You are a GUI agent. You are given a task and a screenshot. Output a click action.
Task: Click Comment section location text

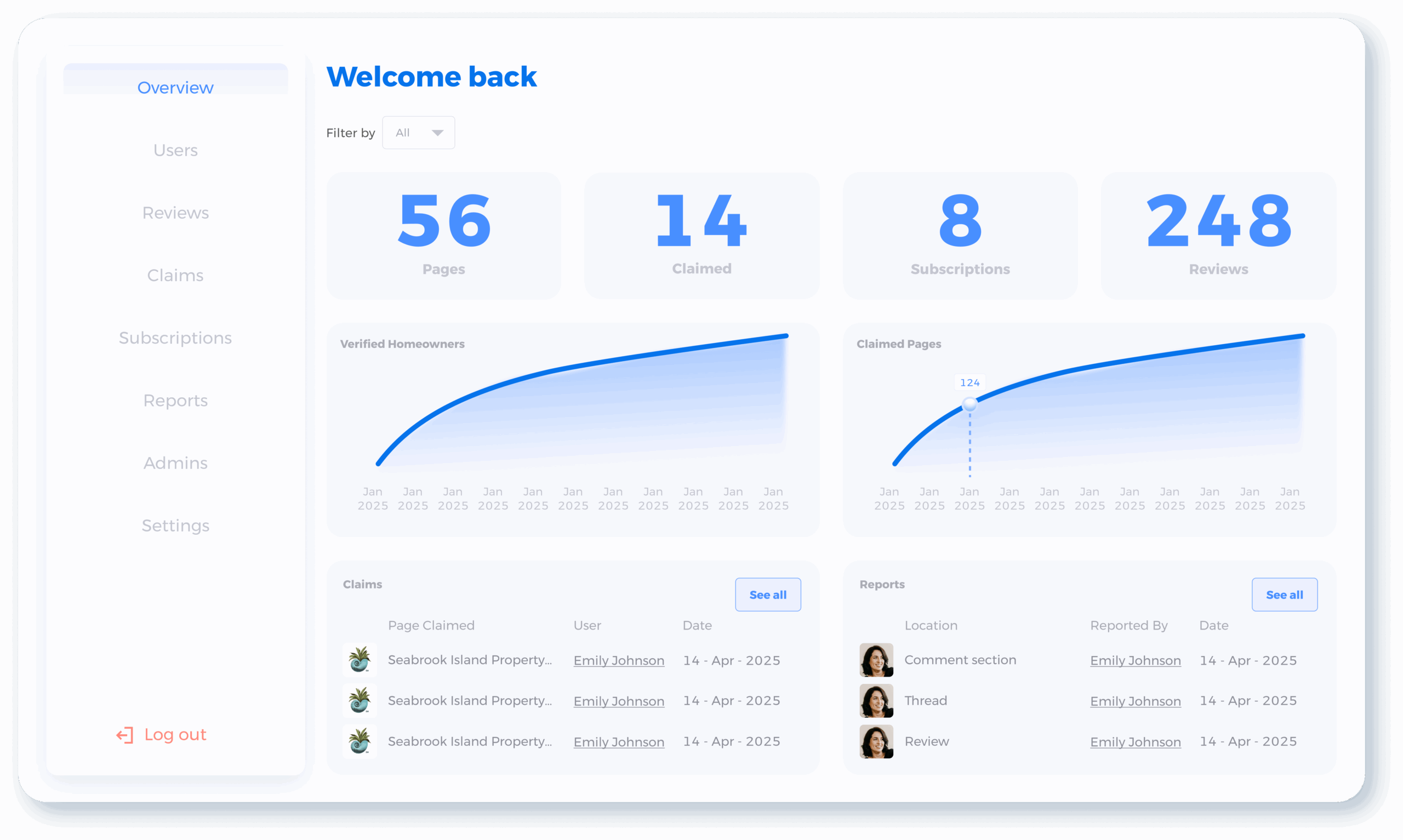(x=960, y=660)
